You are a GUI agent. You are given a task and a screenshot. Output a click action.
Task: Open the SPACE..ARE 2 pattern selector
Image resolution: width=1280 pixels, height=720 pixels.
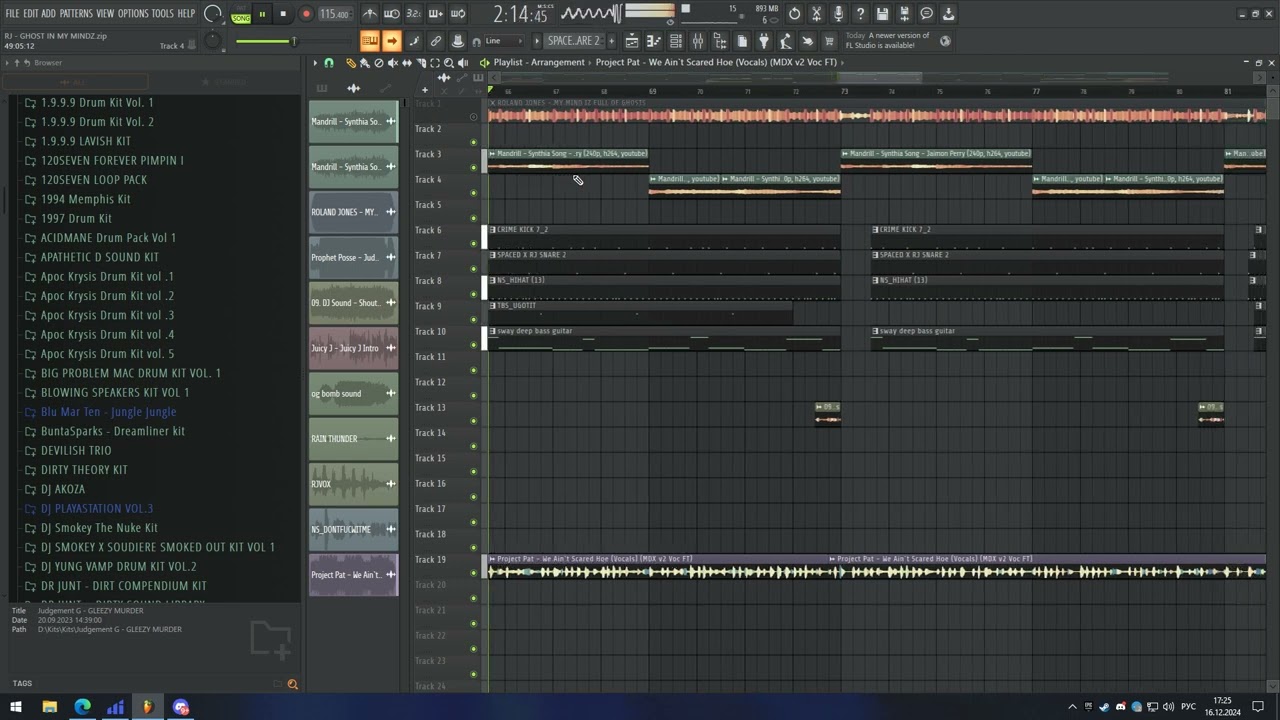[574, 41]
